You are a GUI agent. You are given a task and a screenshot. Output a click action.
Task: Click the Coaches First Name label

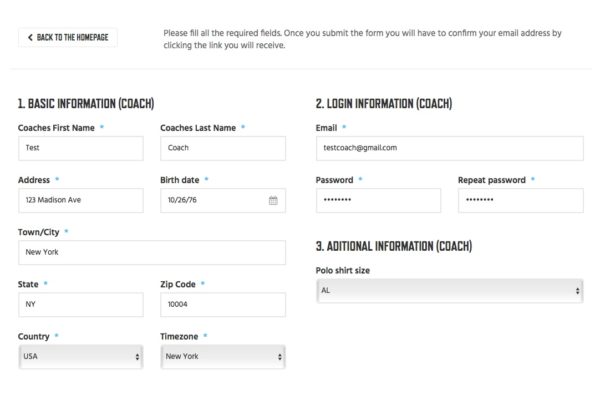(x=56, y=128)
